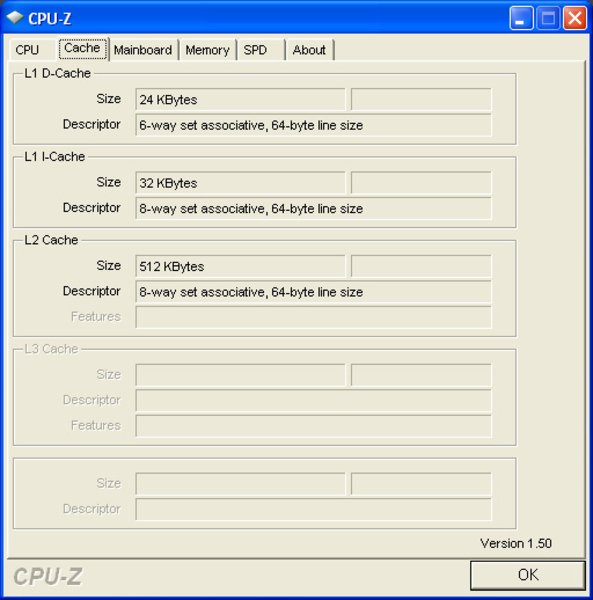Screen dimensions: 593x600
Task: Click the L1 D-Cache 6-way descriptor field
Action: click(x=313, y=125)
